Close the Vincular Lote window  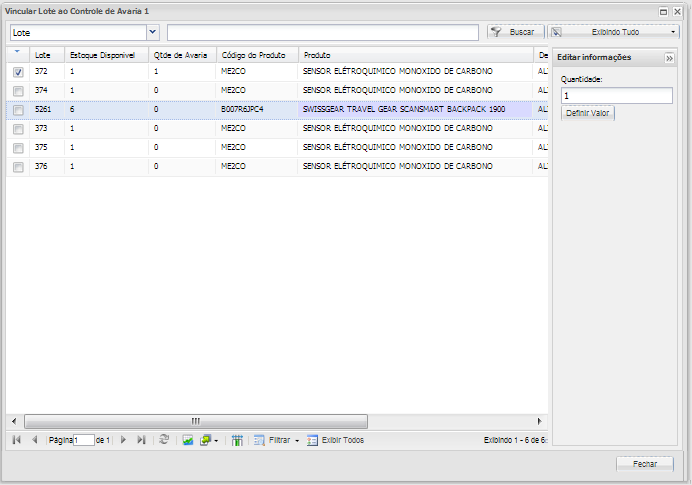point(677,12)
